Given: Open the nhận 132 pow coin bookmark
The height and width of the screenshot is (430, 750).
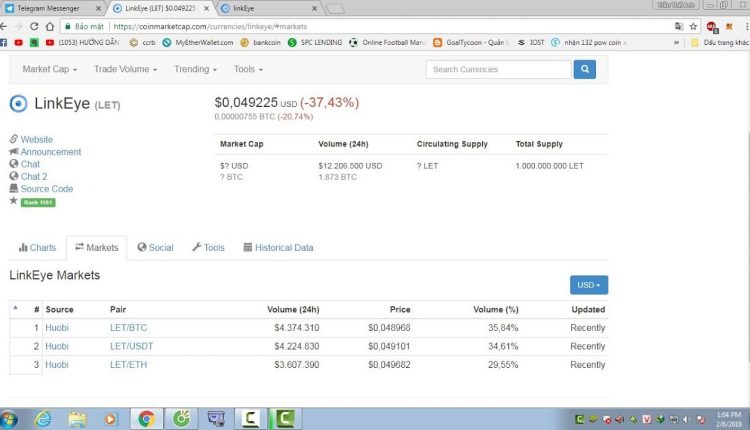Looking at the screenshot, I should click(x=587, y=43).
